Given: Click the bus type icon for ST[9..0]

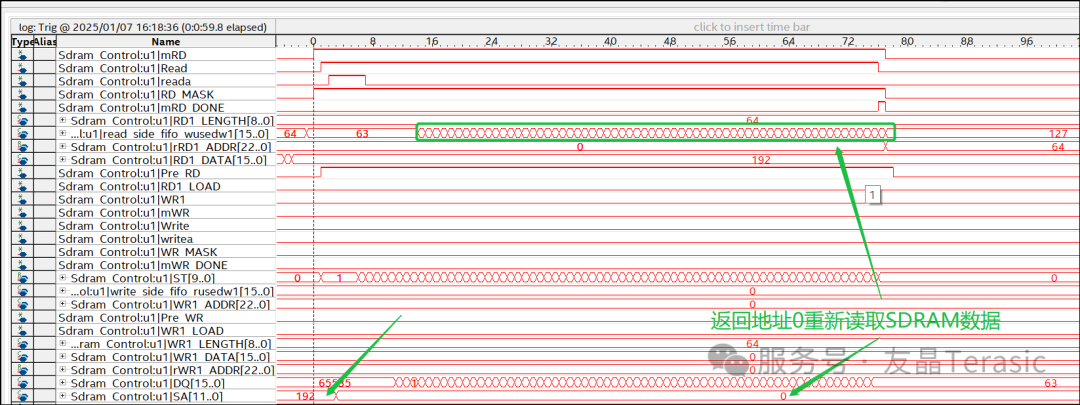Looking at the screenshot, I should point(21,278).
